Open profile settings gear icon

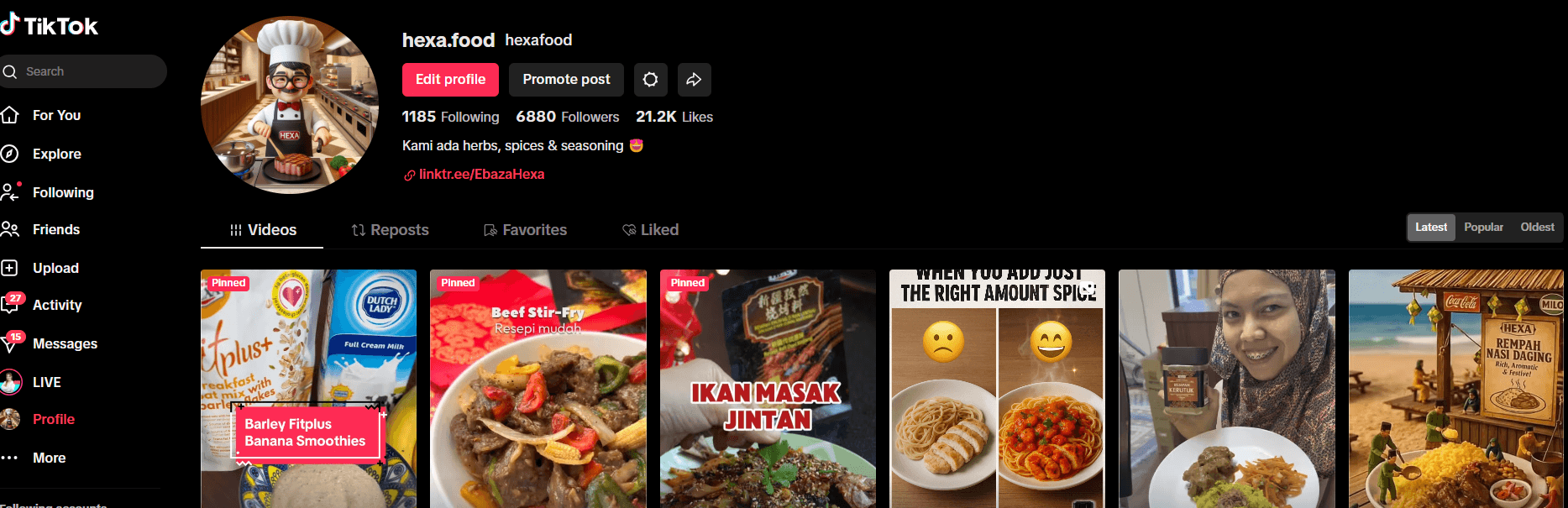tap(650, 80)
